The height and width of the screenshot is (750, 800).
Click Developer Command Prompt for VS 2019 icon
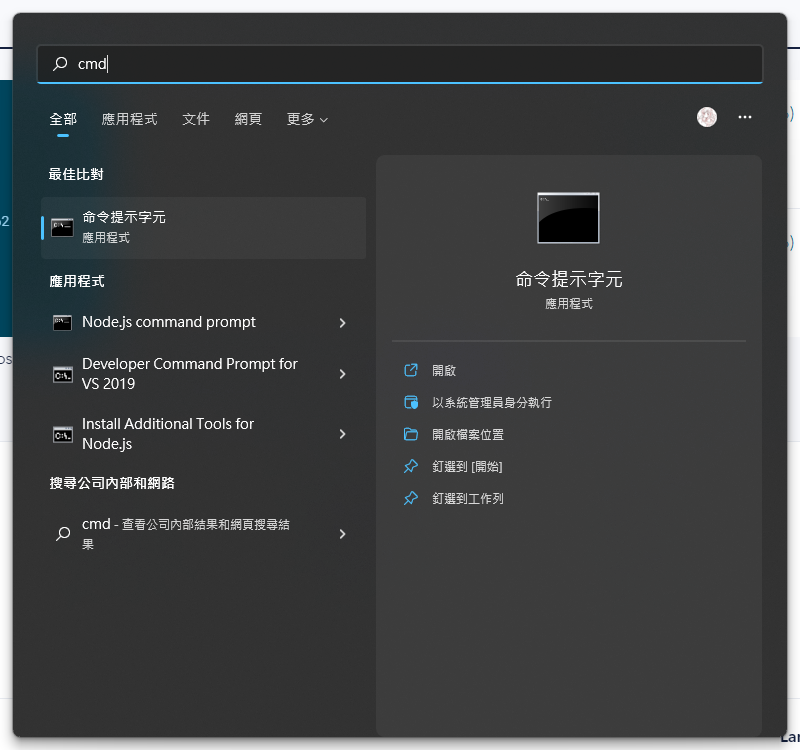[x=62, y=374]
